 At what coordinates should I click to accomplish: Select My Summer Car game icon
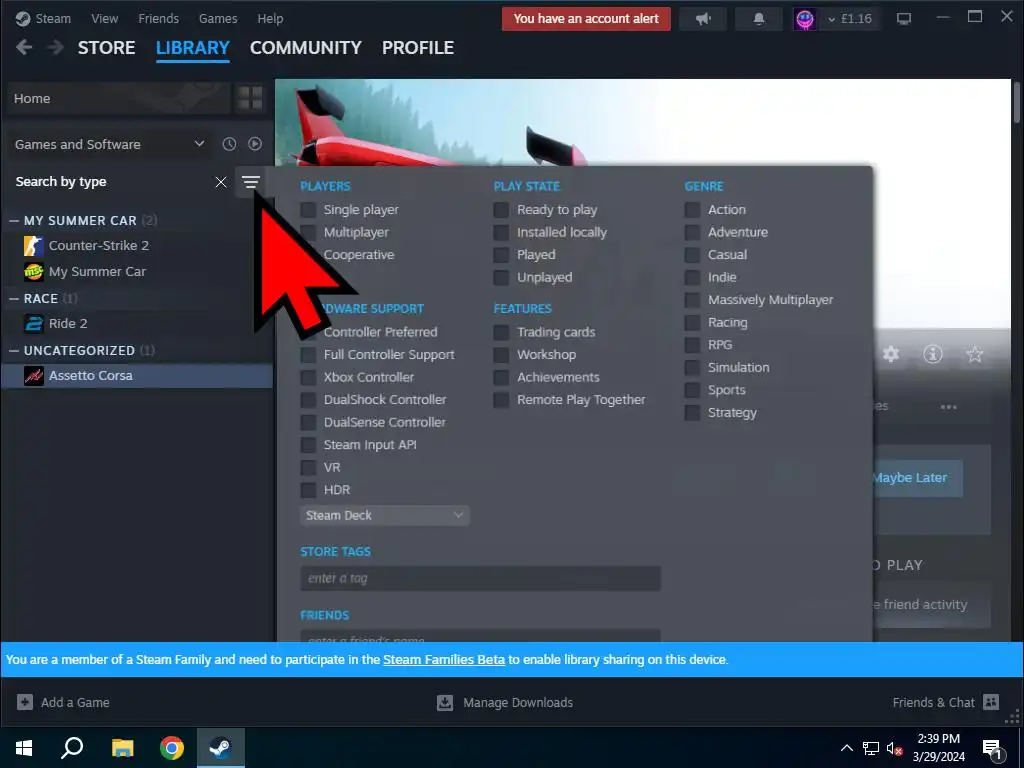[34, 271]
